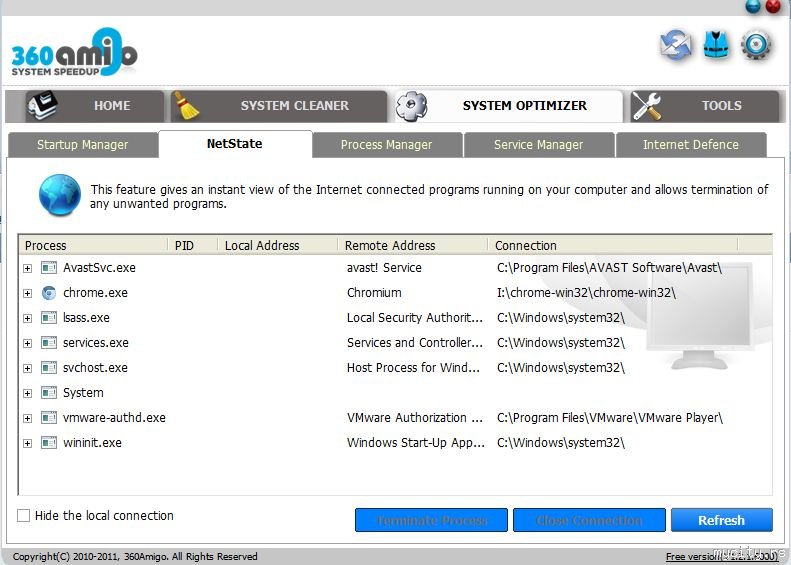The width and height of the screenshot is (791, 565).
Task: Click the VMware Player path cell
Action: tap(610, 418)
